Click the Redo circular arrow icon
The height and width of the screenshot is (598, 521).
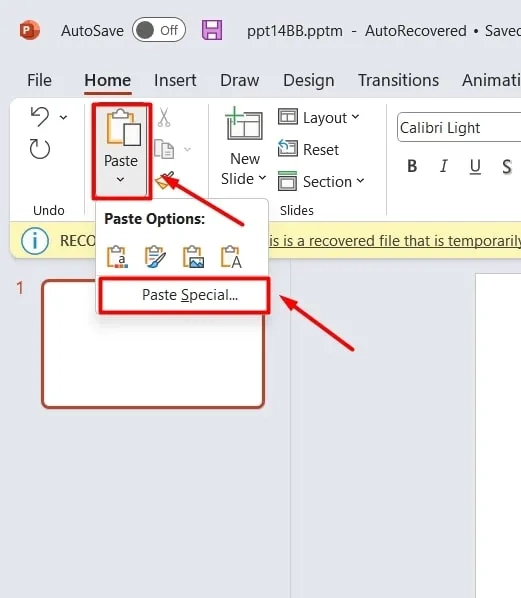[40, 149]
